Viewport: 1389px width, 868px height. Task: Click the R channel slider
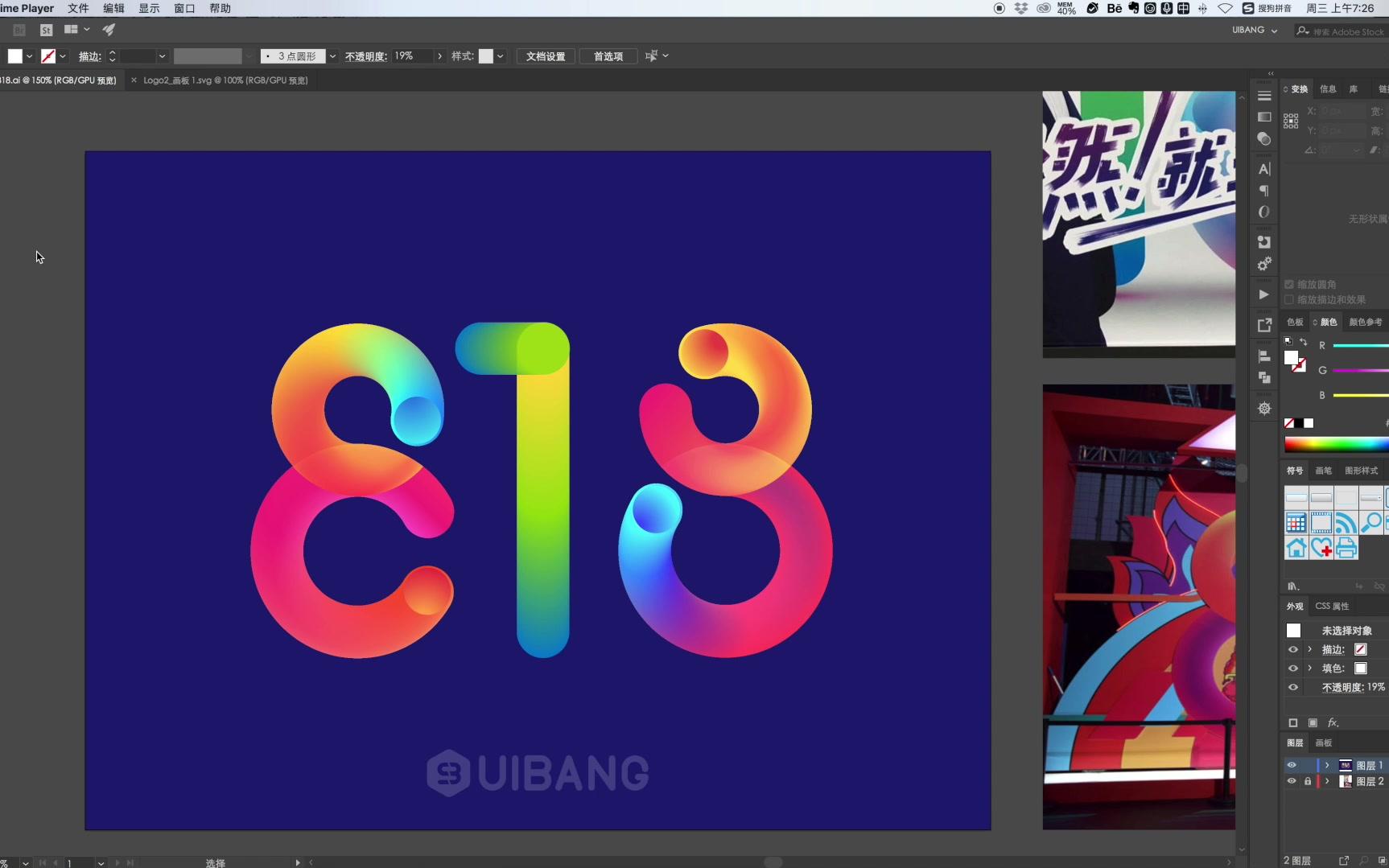[x=1360, y=345]
